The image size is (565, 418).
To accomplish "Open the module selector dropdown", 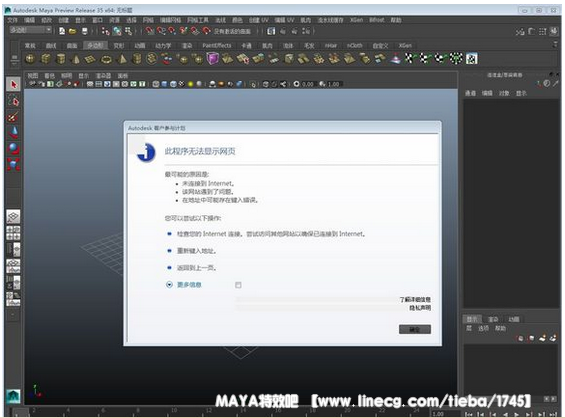I will pos(31,30).
